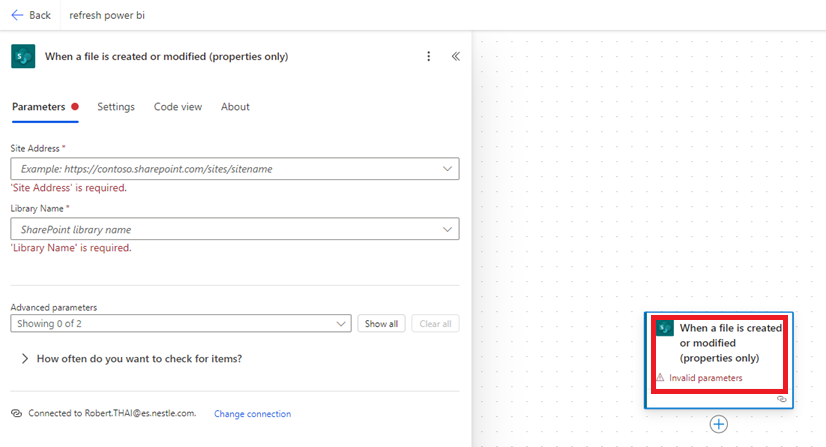Click the SharePoint icon on trigger card
This screenshot has height=447, width=826.
(x=665, y=328)
